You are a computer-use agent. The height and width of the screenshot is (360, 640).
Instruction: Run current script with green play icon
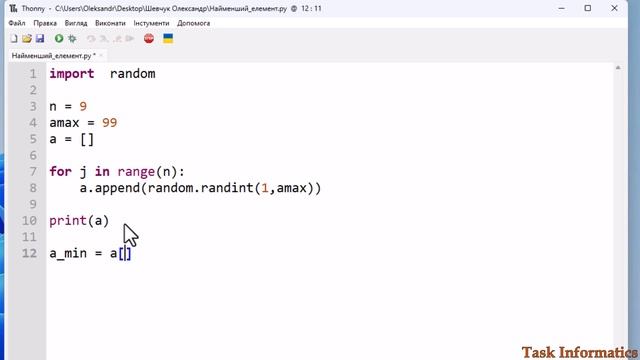point(59,38)
